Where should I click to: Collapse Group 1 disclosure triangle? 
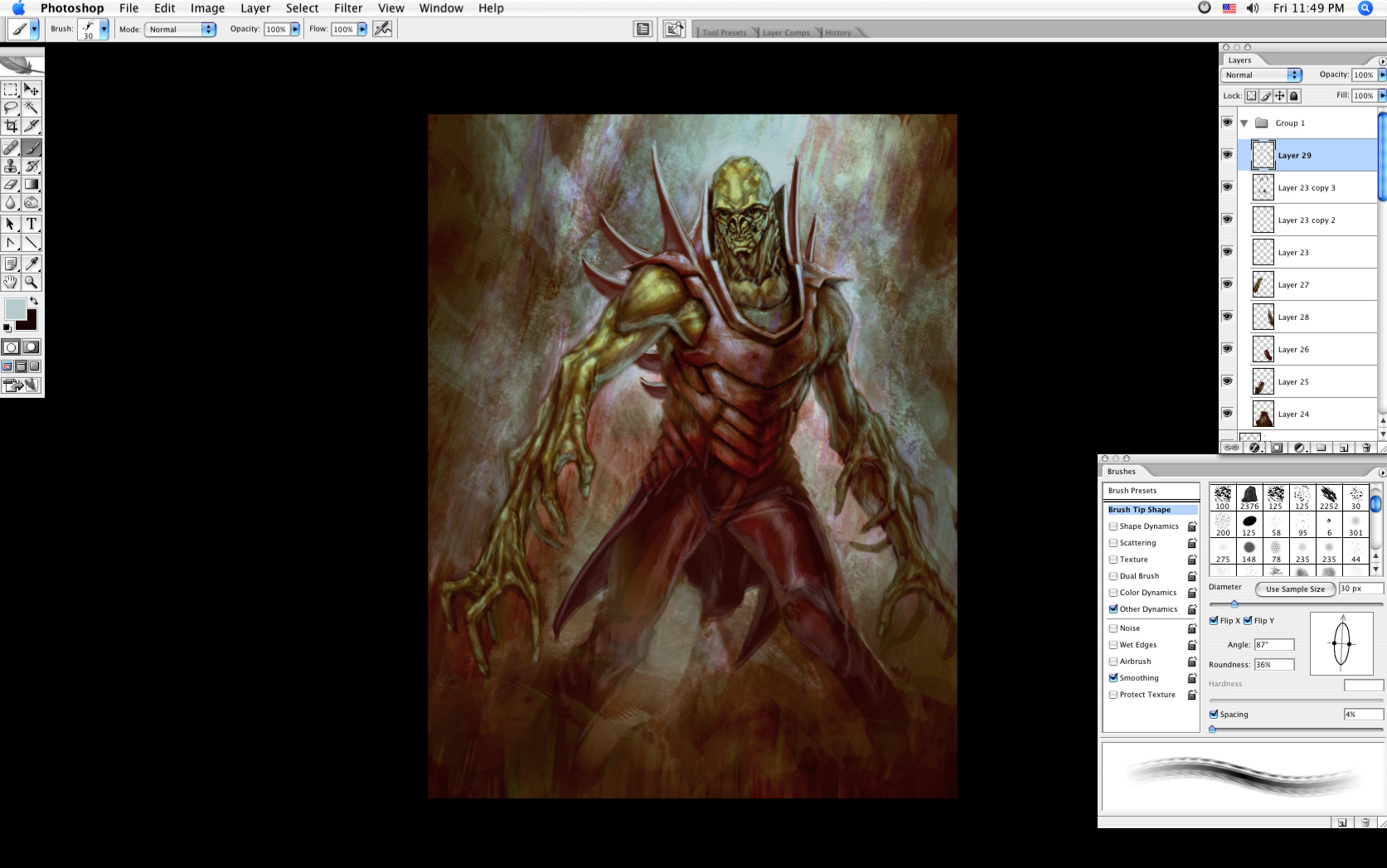(x=1244, y=123)
